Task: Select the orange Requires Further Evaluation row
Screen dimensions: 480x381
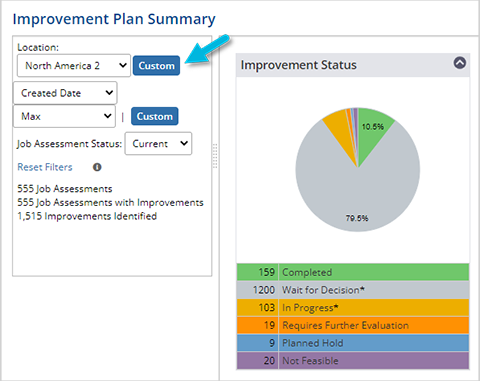Action: pos(353,325)
